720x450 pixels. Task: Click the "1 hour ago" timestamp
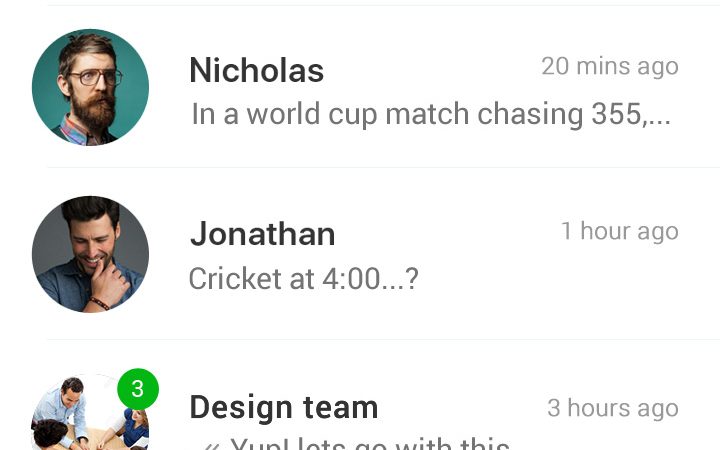pos(620,231)
